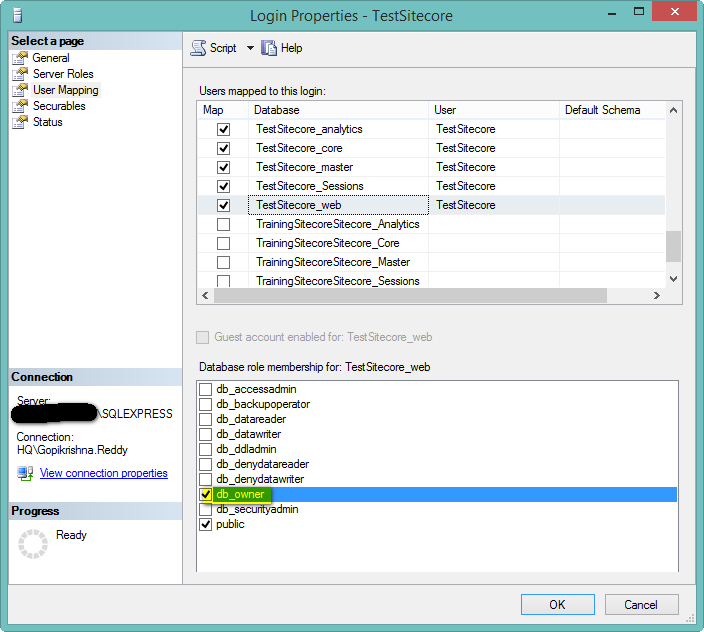The image size is (704, 632).
Task: Click the Help book icon
Action: (x=269, y=48)
